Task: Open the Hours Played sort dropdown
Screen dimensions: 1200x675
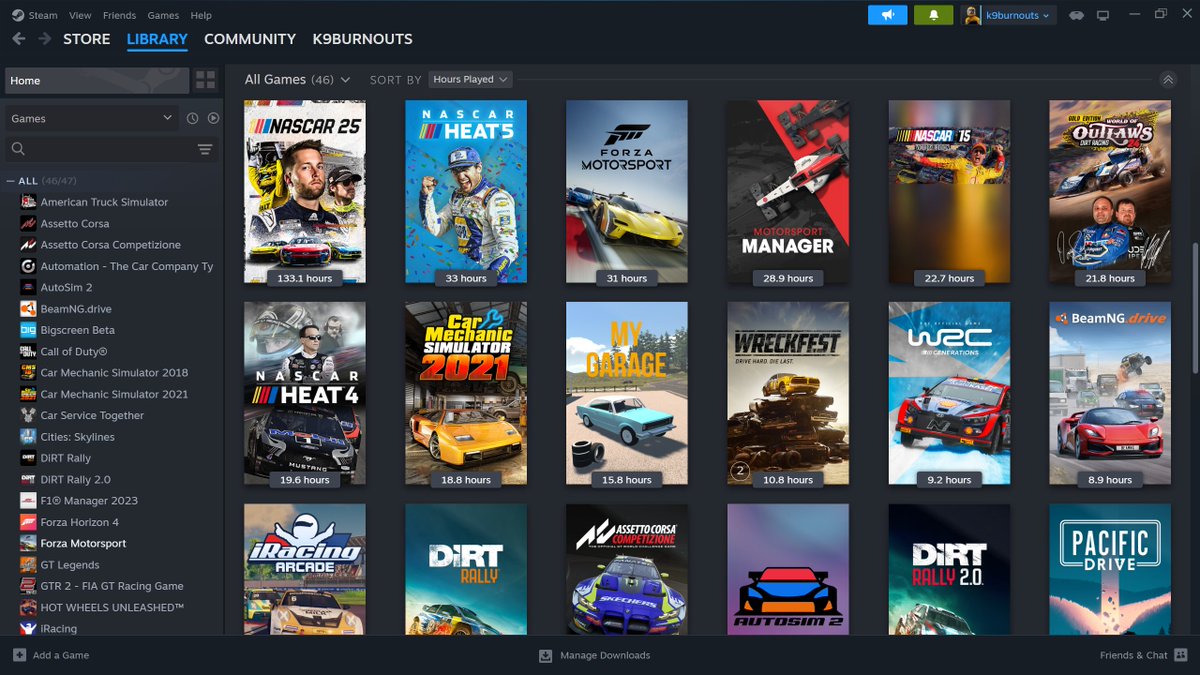Action: pos(471,79)
